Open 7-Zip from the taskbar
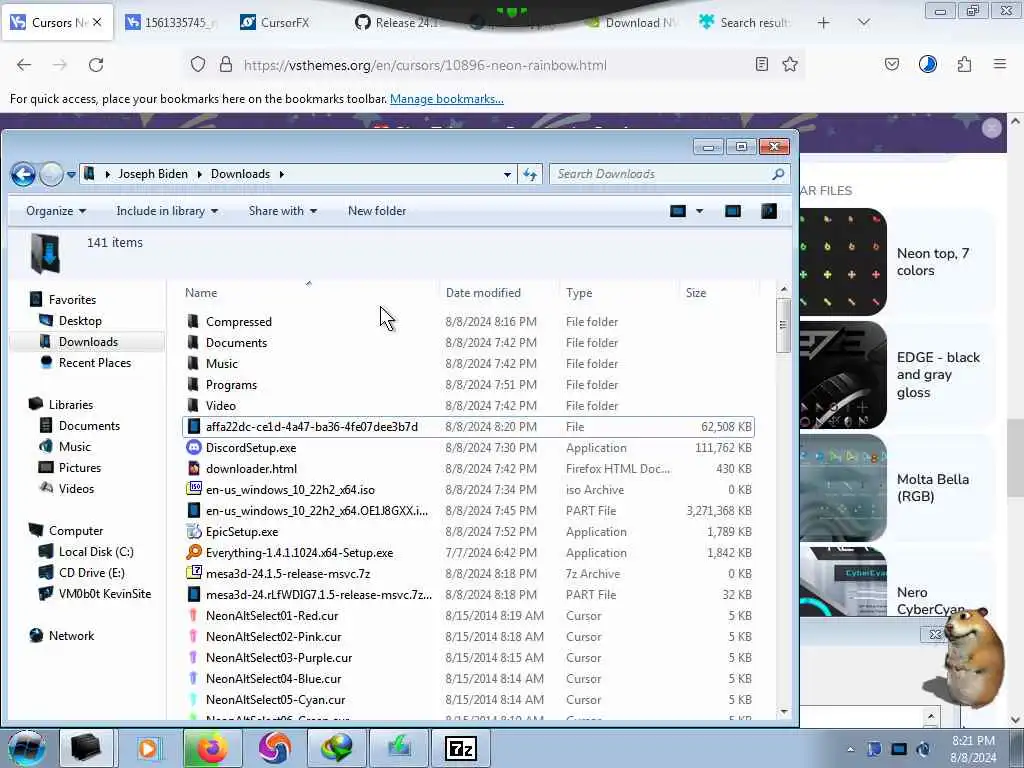 (461, 748)
